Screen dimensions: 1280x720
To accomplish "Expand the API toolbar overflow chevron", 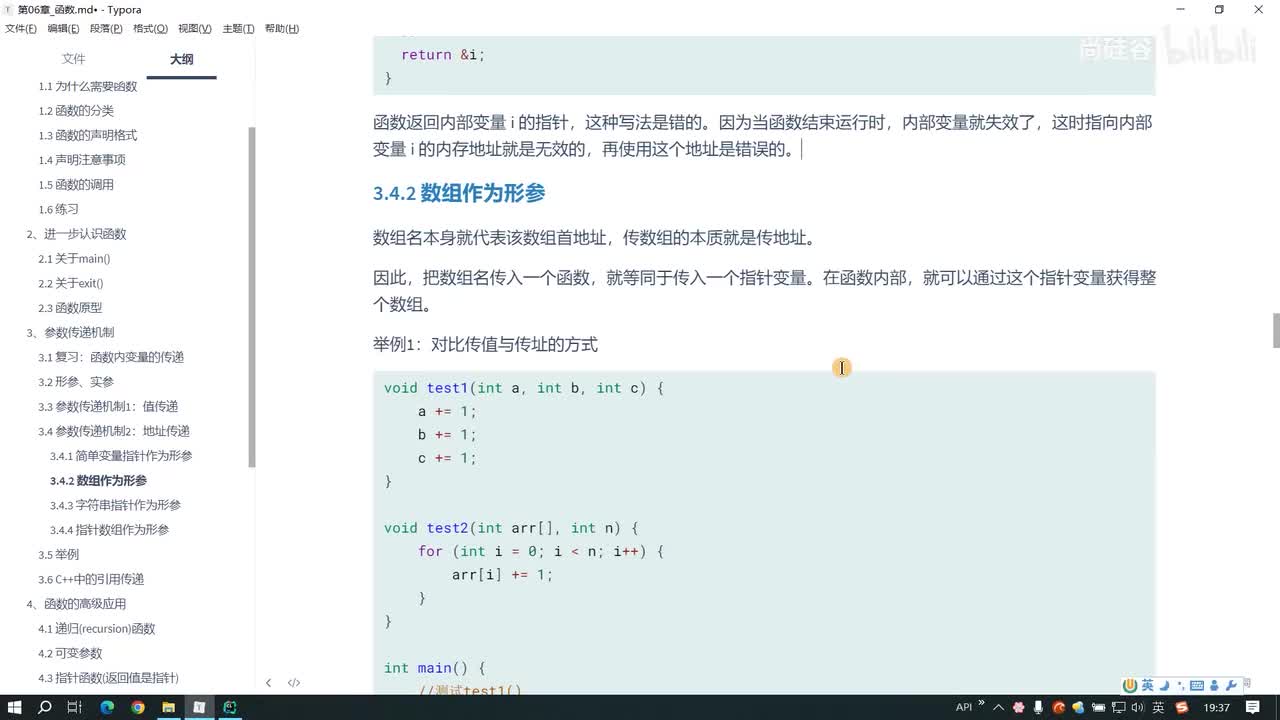I will tap(981, 704).
